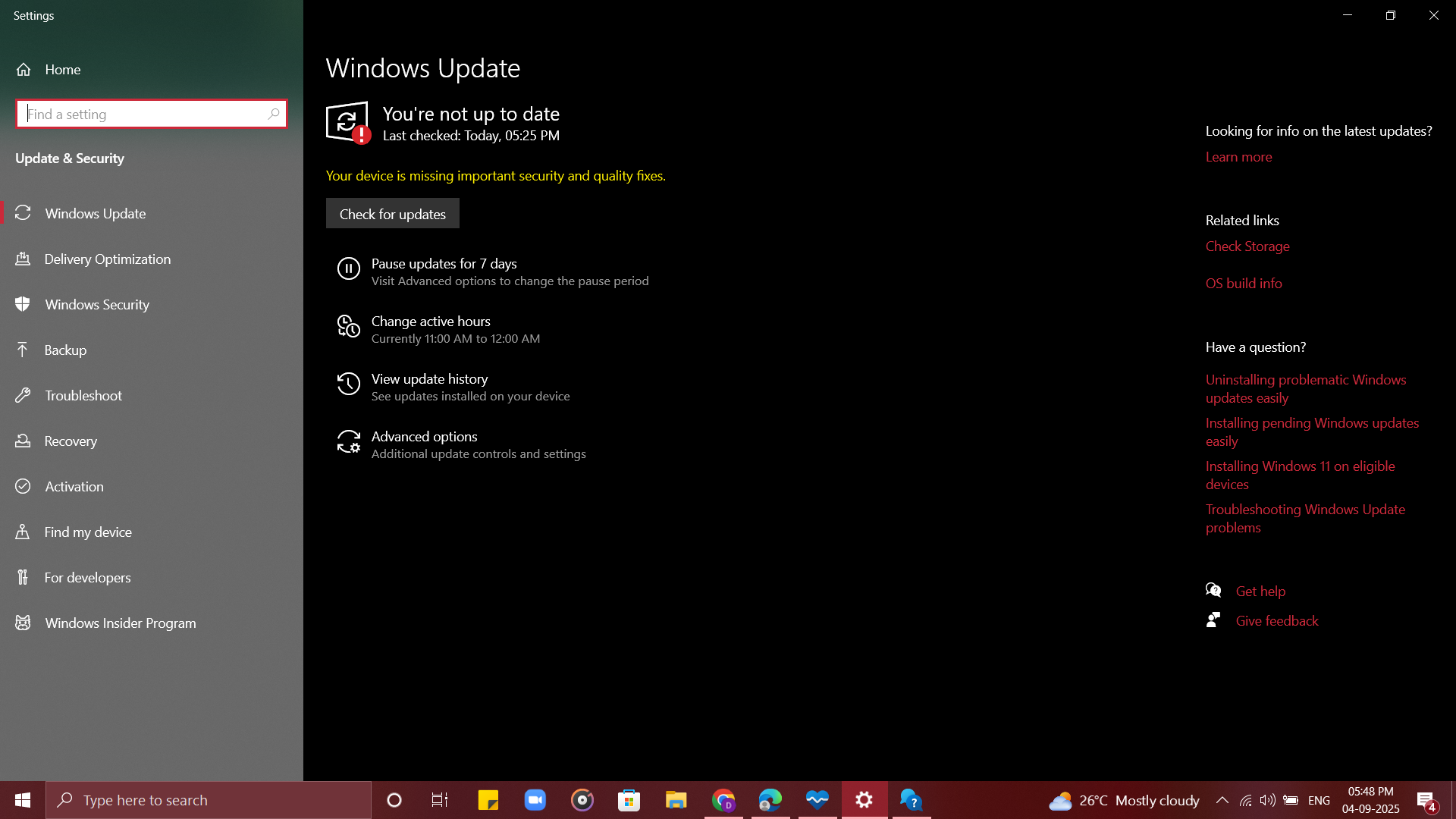Expand hidden icons in the system tray
This screenshot has height=819, width=1456.
[x=1222, y=799]
